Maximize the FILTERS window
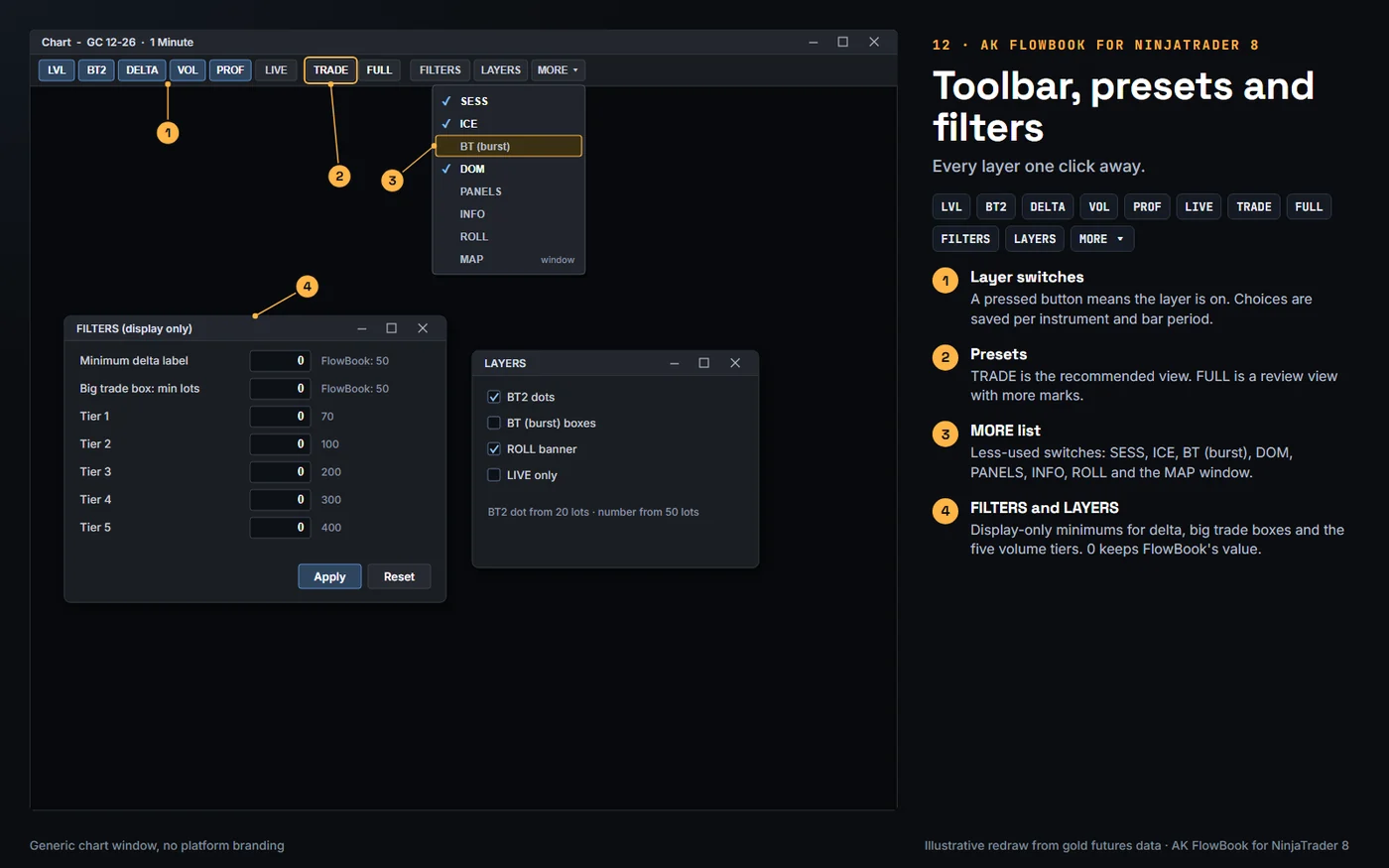The height and width of the screenshot is (868, 1389). (x=392, y=328)
